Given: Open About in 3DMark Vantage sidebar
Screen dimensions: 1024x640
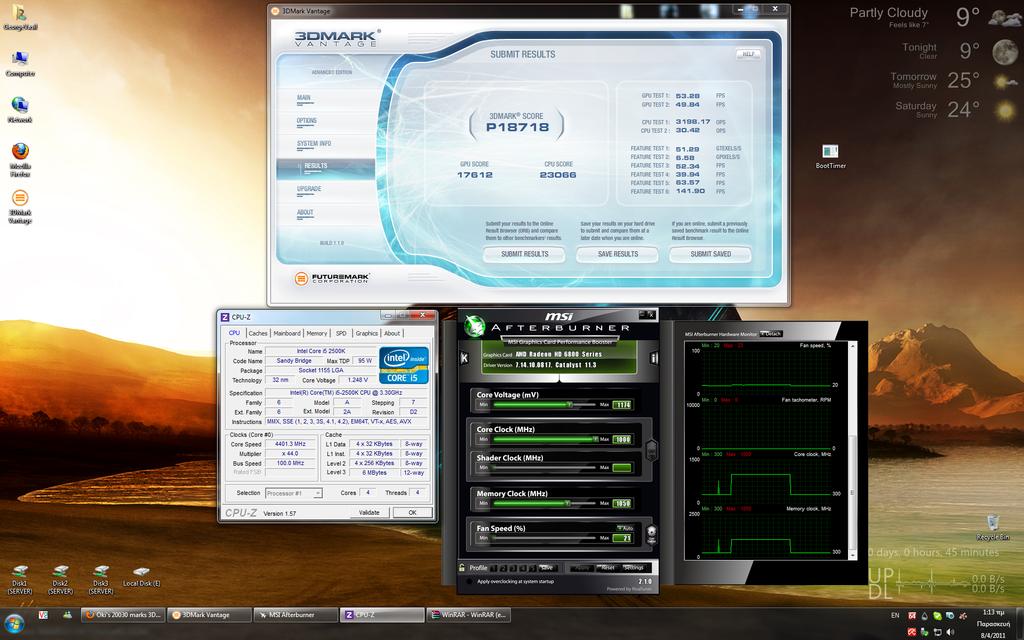Looking at the screenshot, I should coord(305,212).
